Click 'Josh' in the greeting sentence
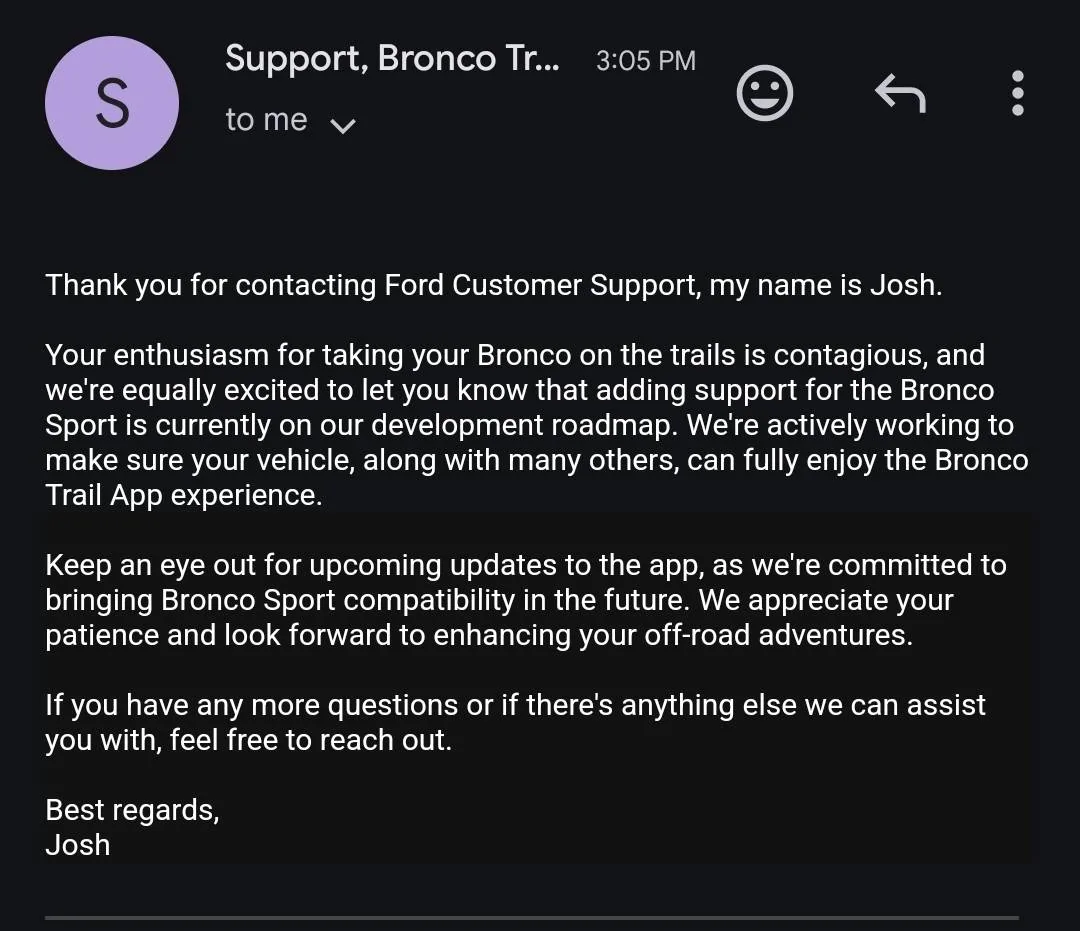This screenshot has height=931, width=1080. point(903,285)
